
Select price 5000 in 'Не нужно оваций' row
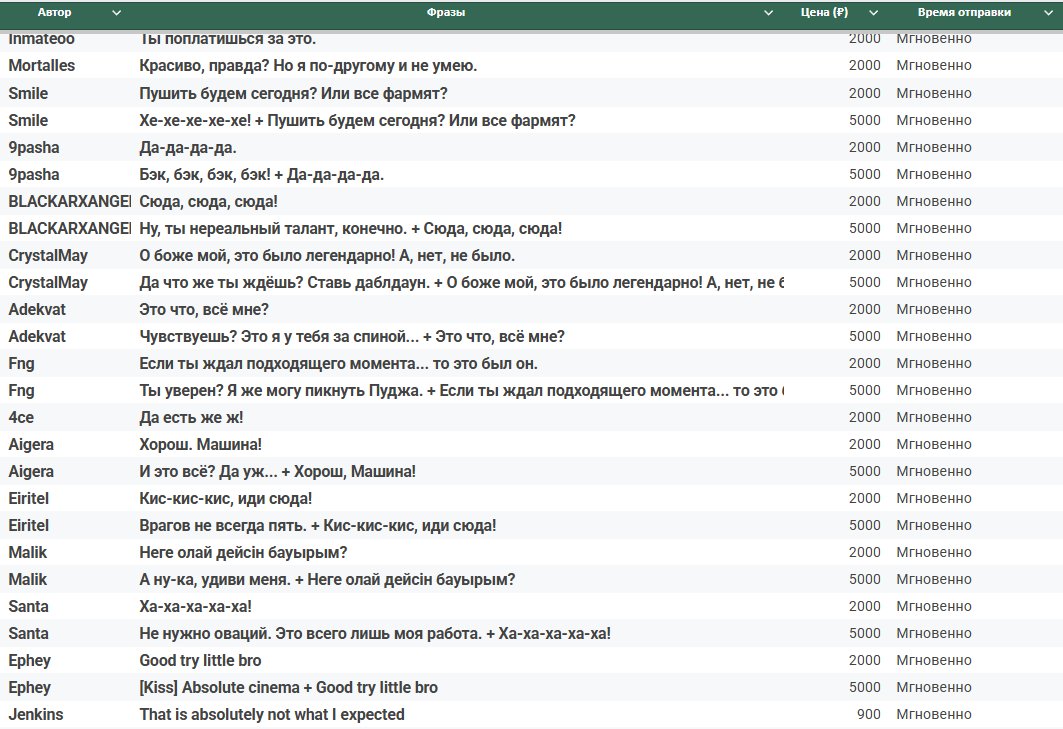864,633
